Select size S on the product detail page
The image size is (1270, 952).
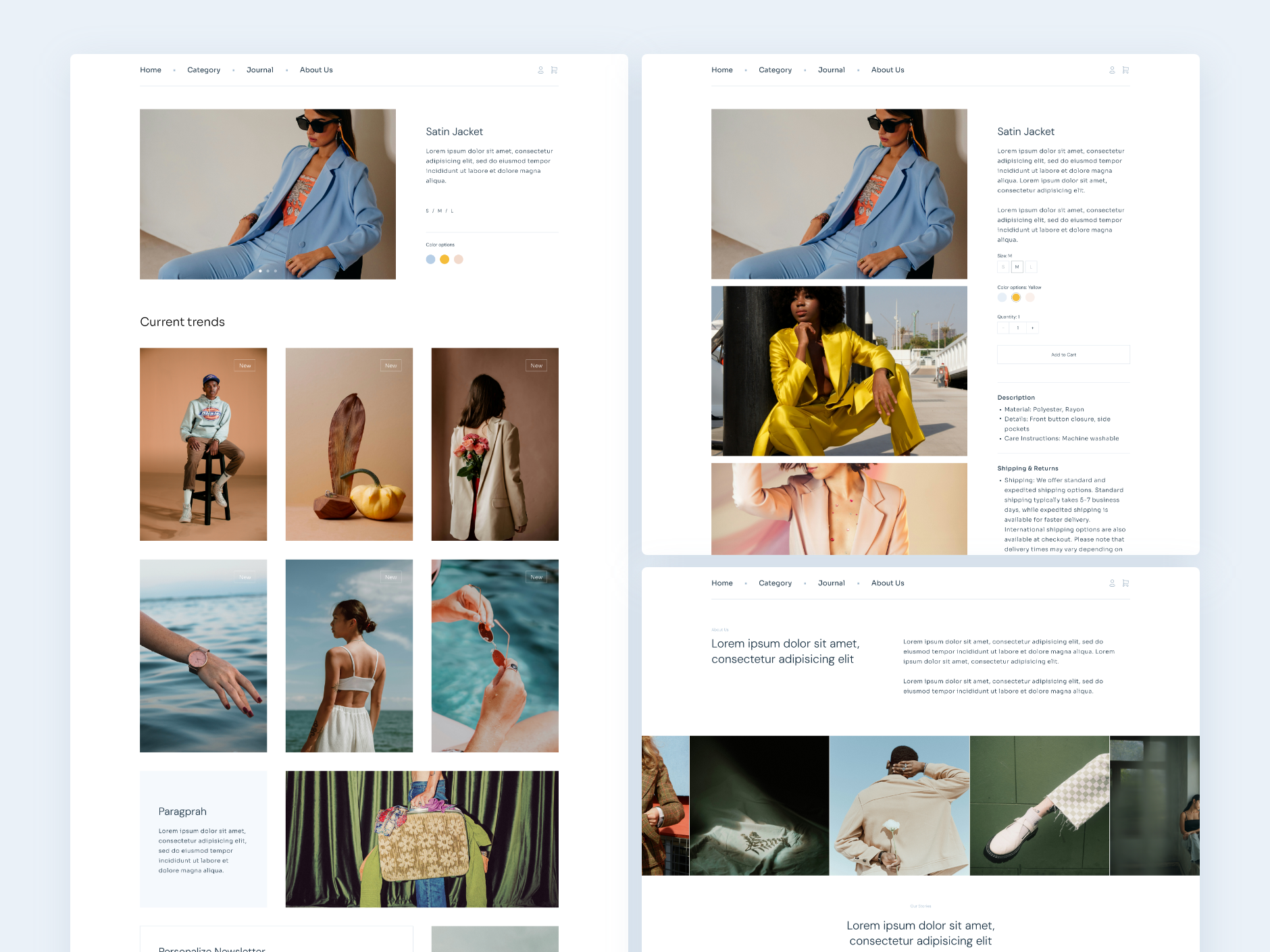[x=1003, y=267]
